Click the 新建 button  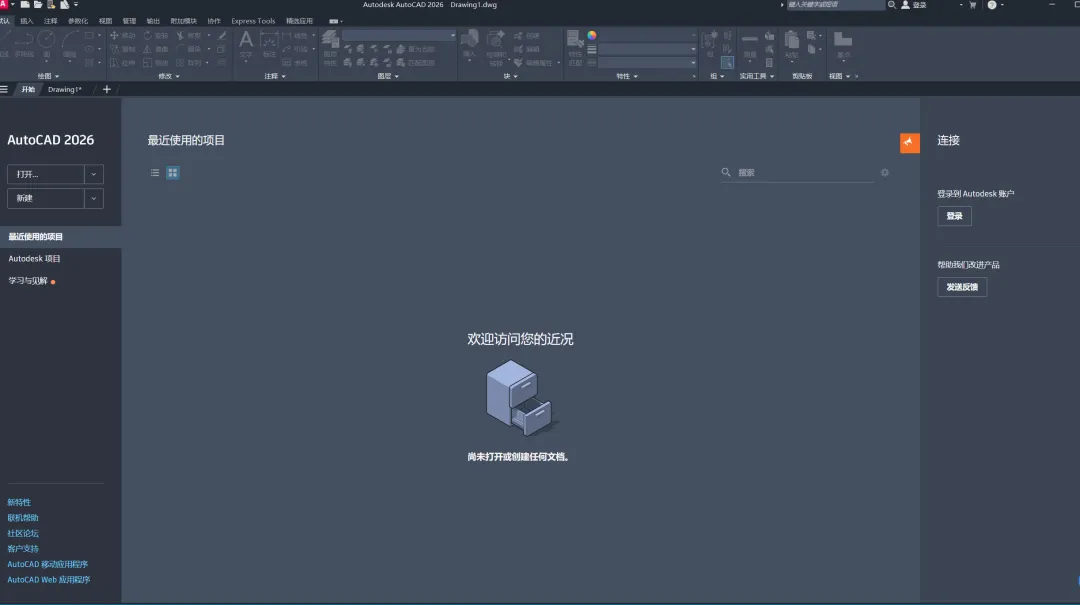tap(45, 198)
